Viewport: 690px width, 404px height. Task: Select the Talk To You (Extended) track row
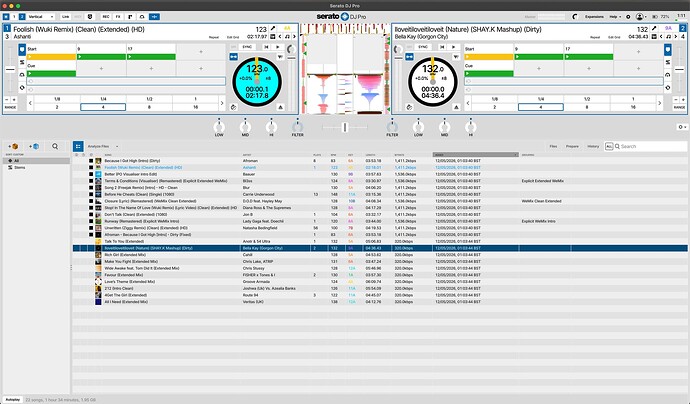[380, 242]
